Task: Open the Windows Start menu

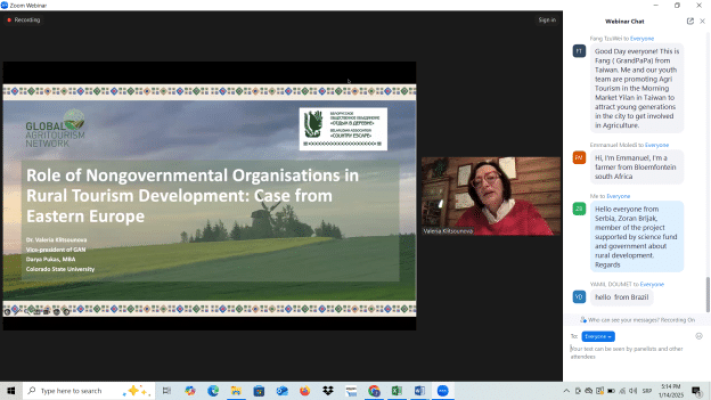Action: click(12, 390)
